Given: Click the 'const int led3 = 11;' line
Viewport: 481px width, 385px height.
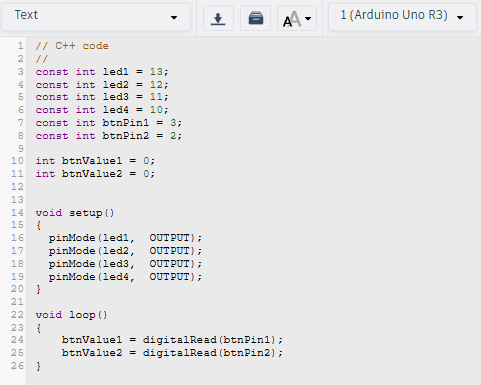Looking at the screenshot, I should [x=102, y=97].
